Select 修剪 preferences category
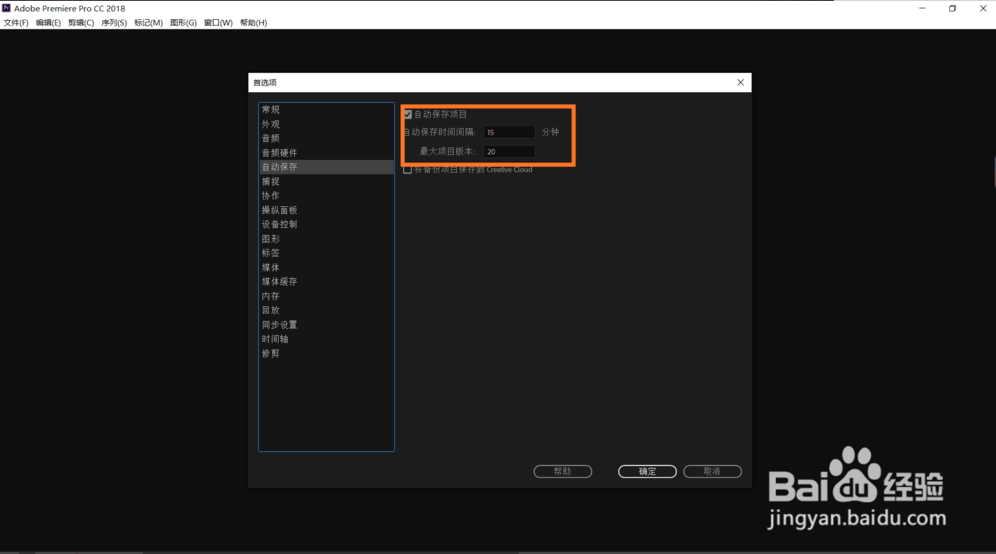 pos(326,353)
